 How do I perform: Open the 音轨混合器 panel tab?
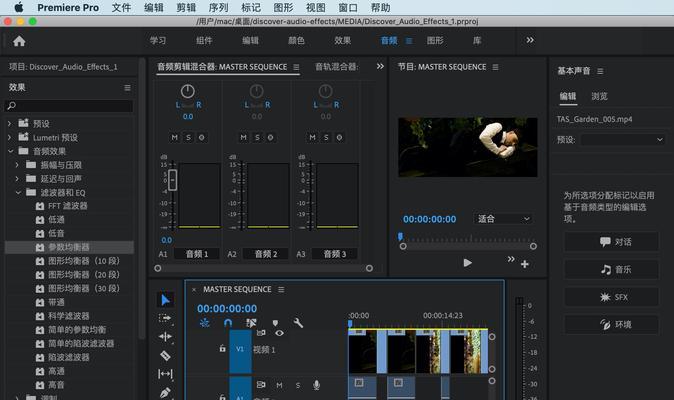click(x=337, y=67)
